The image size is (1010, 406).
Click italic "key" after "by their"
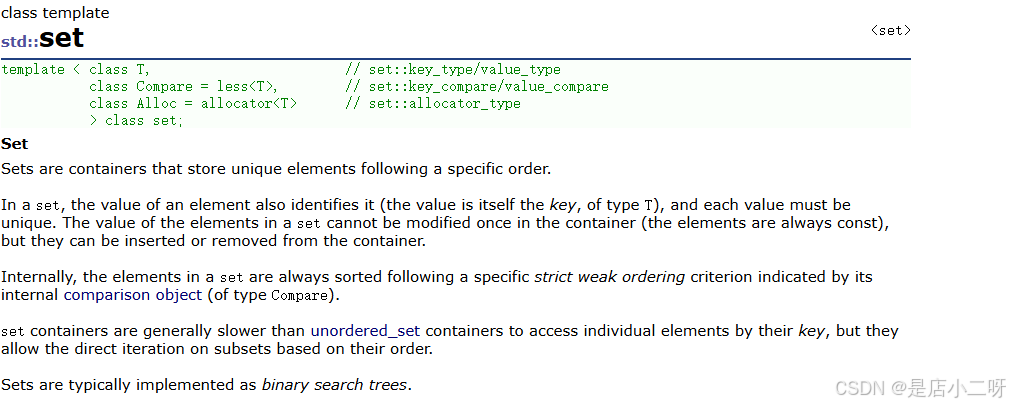click(811, 330)
